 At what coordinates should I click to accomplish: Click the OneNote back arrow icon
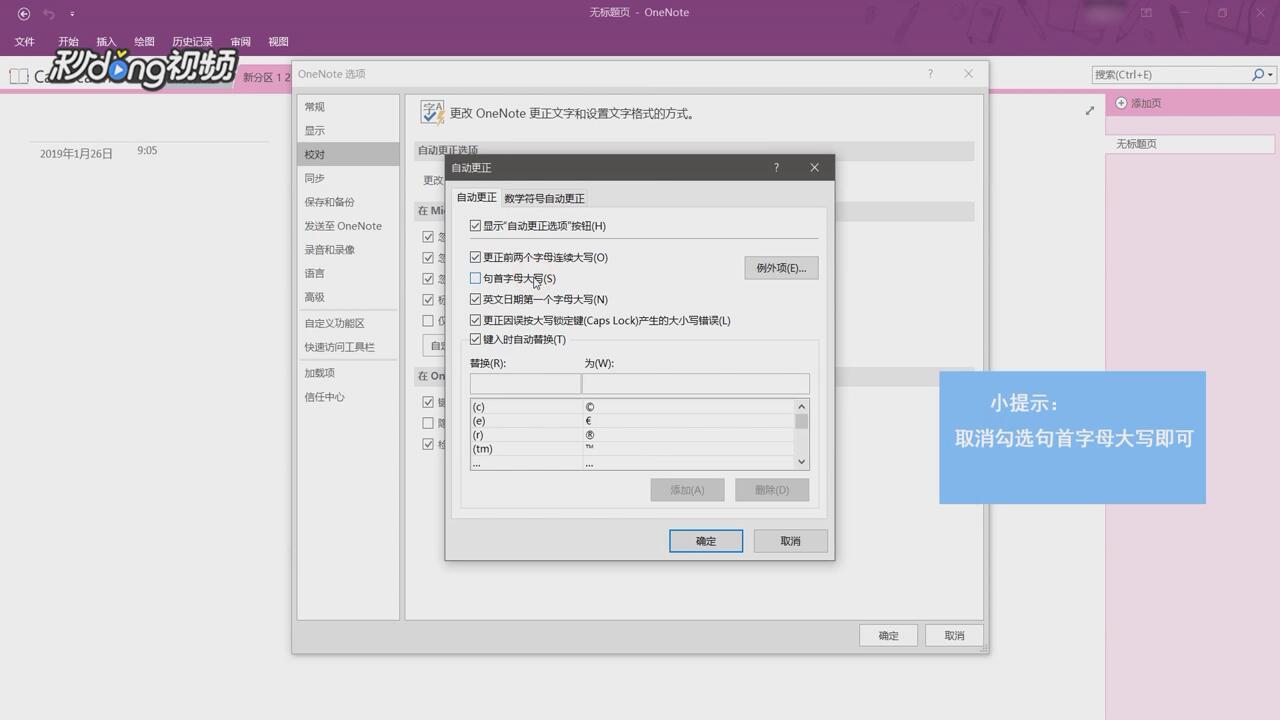24,13
